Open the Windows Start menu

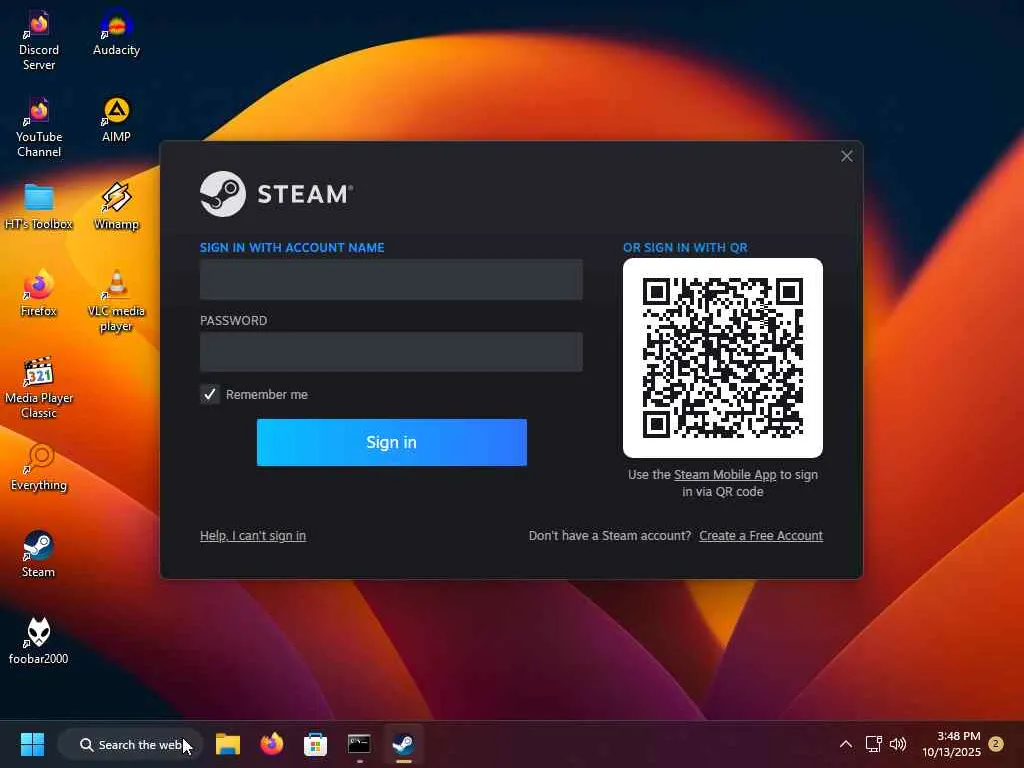[32, 744]
